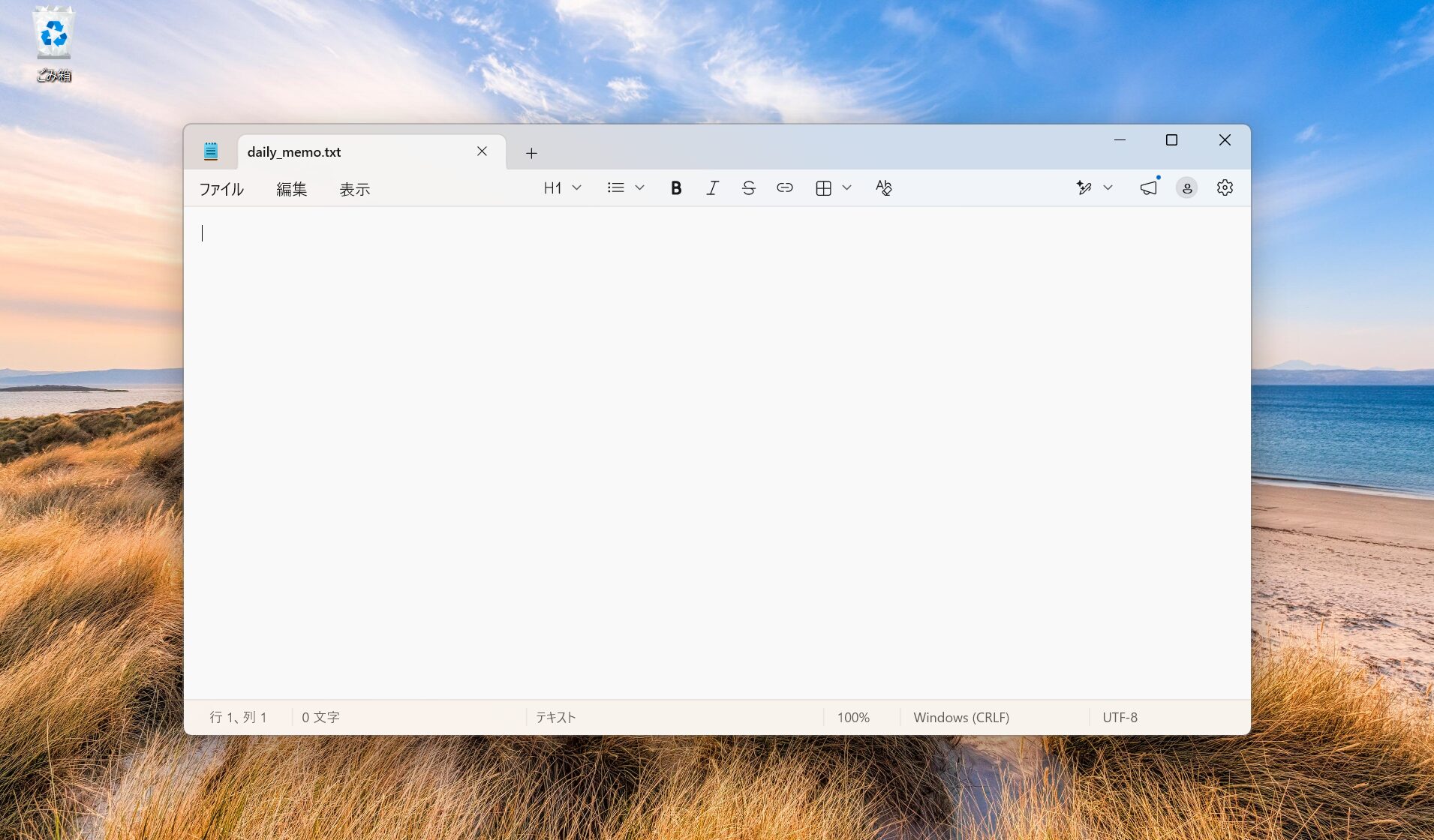Toggle bold formatting in Notepad toolbar
The image size is (1434, 840).
675,188
